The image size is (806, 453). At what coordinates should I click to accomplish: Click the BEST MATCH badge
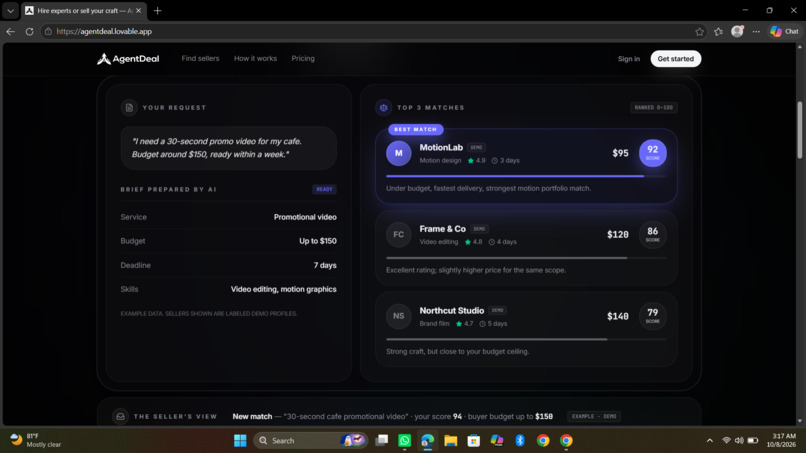pyautogui.click(x=415, y=129)
